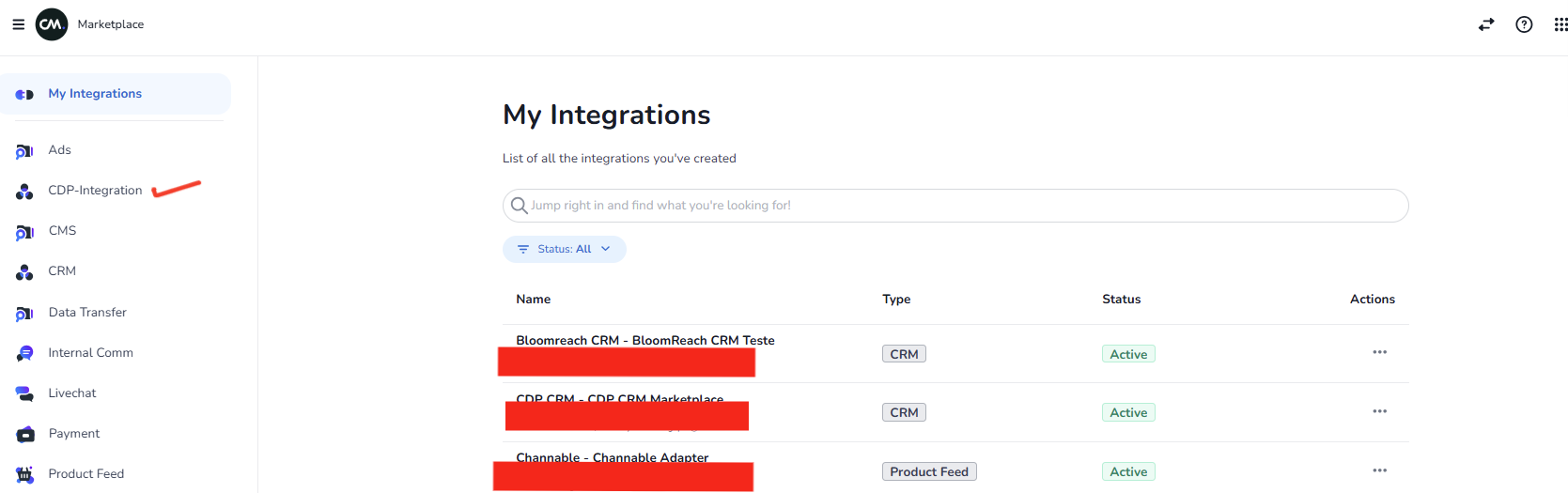Open the Internal Comm category

click(90, 353)
